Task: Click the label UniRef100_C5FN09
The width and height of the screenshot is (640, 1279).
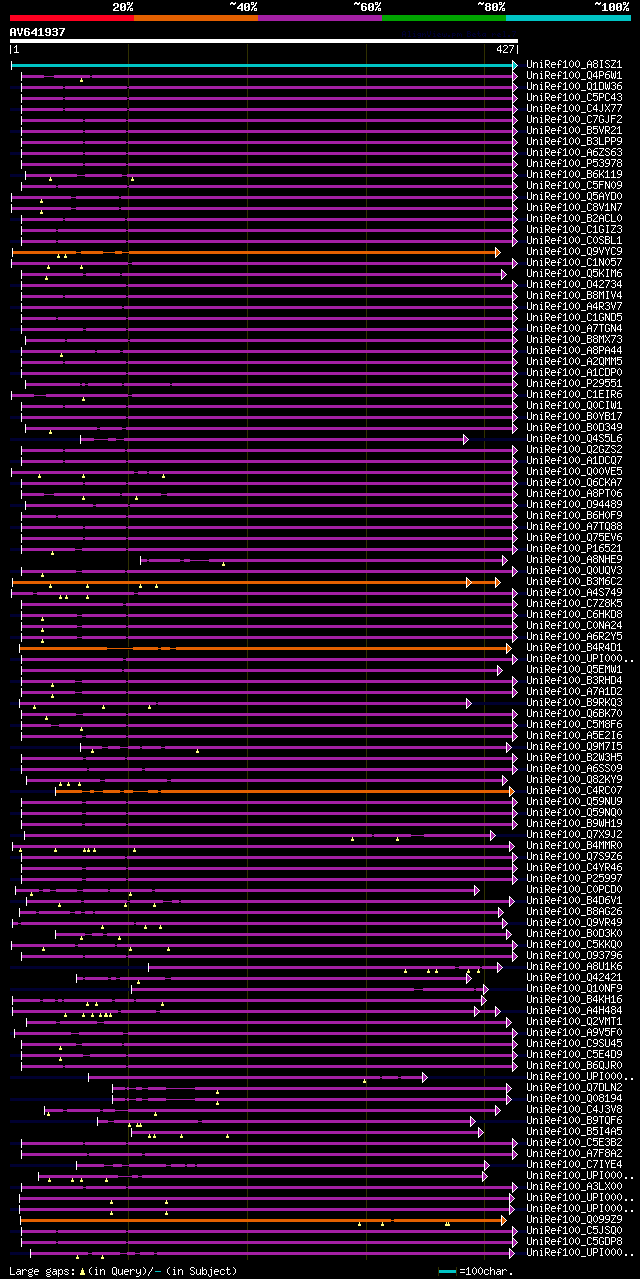Action: 574,186
